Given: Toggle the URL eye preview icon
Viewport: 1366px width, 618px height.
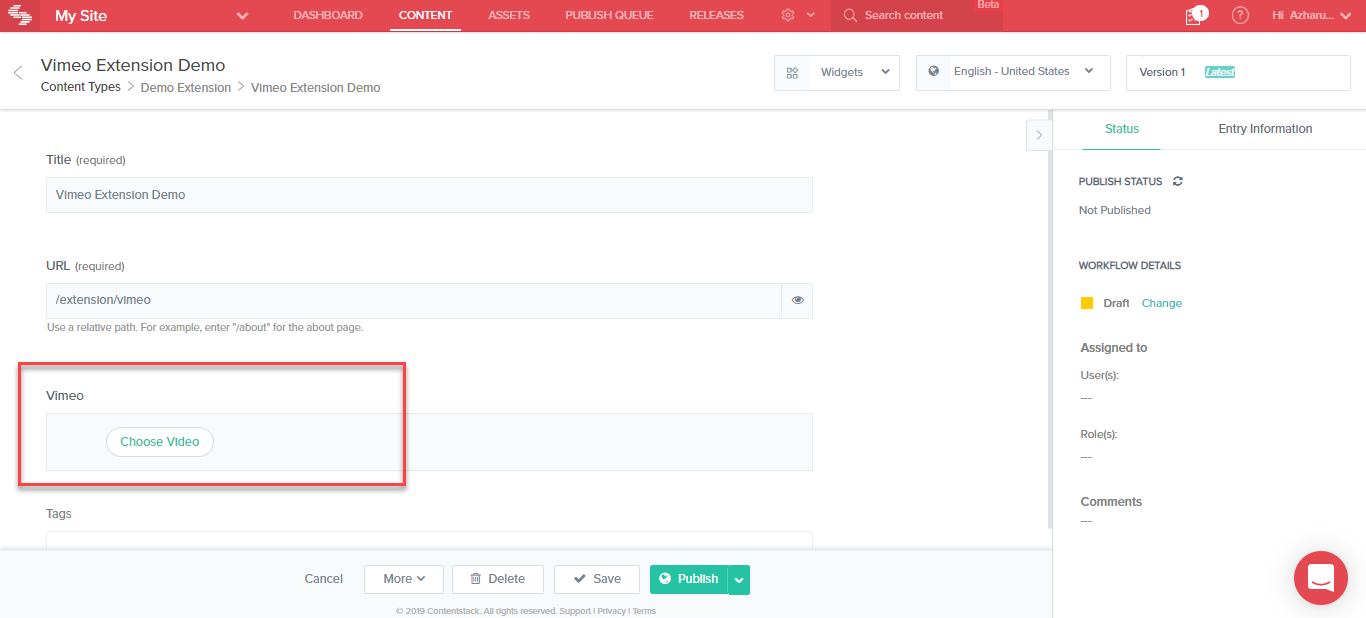Looking at the screenshot, I should coord(798,300).
